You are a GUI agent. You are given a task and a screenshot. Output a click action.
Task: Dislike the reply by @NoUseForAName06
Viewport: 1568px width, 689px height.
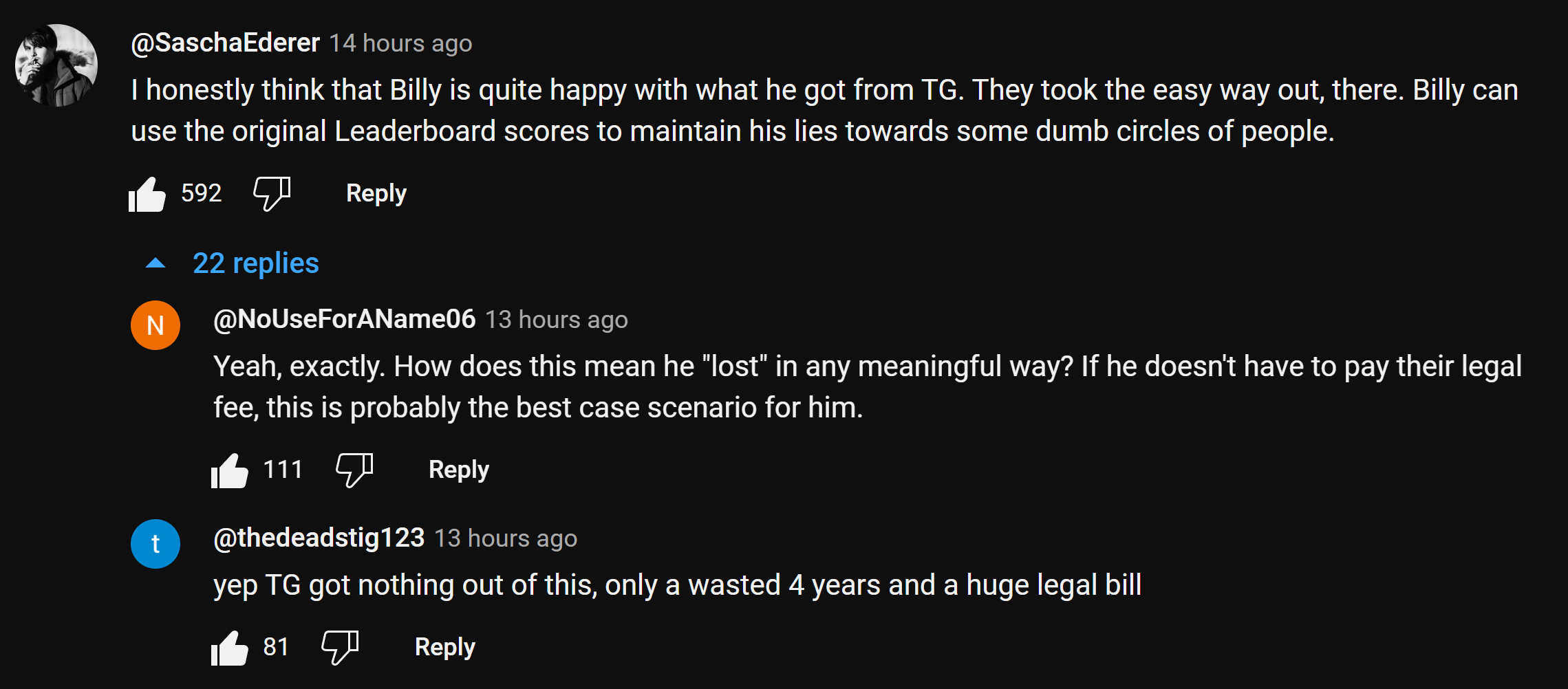(354, 470)
